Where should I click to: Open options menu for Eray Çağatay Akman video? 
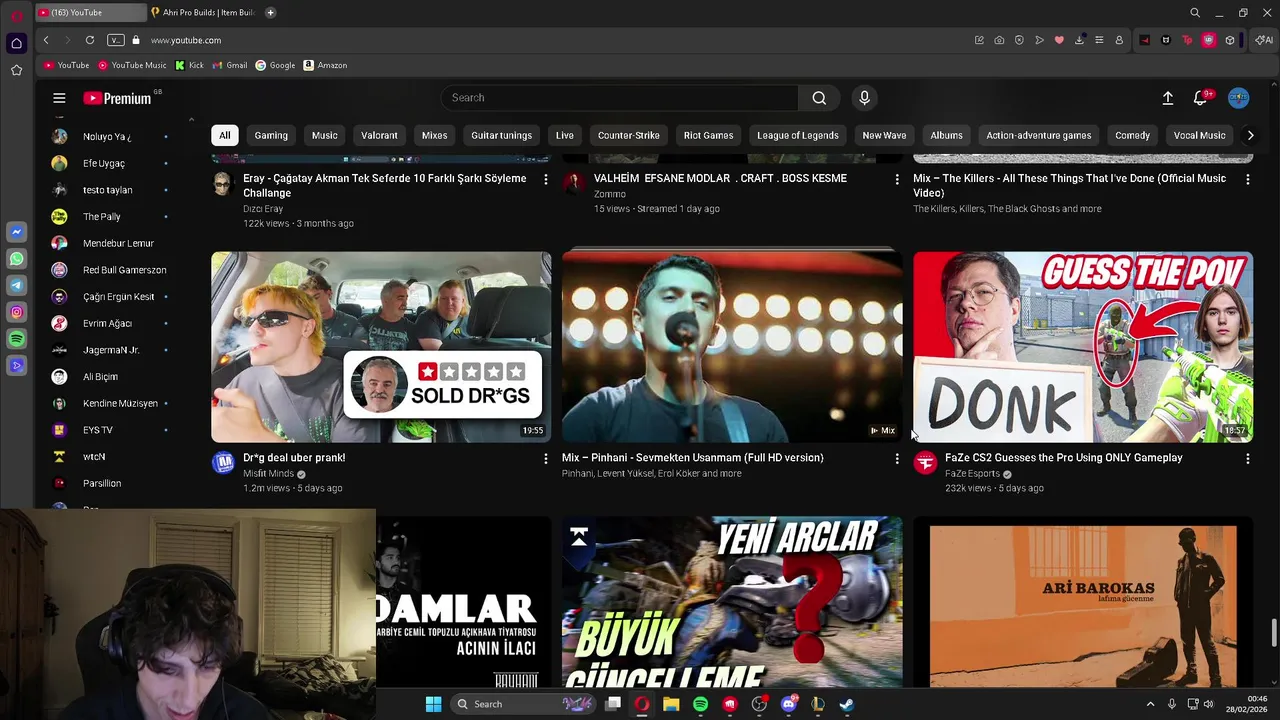pyautogui.click(x=545, y=179)
